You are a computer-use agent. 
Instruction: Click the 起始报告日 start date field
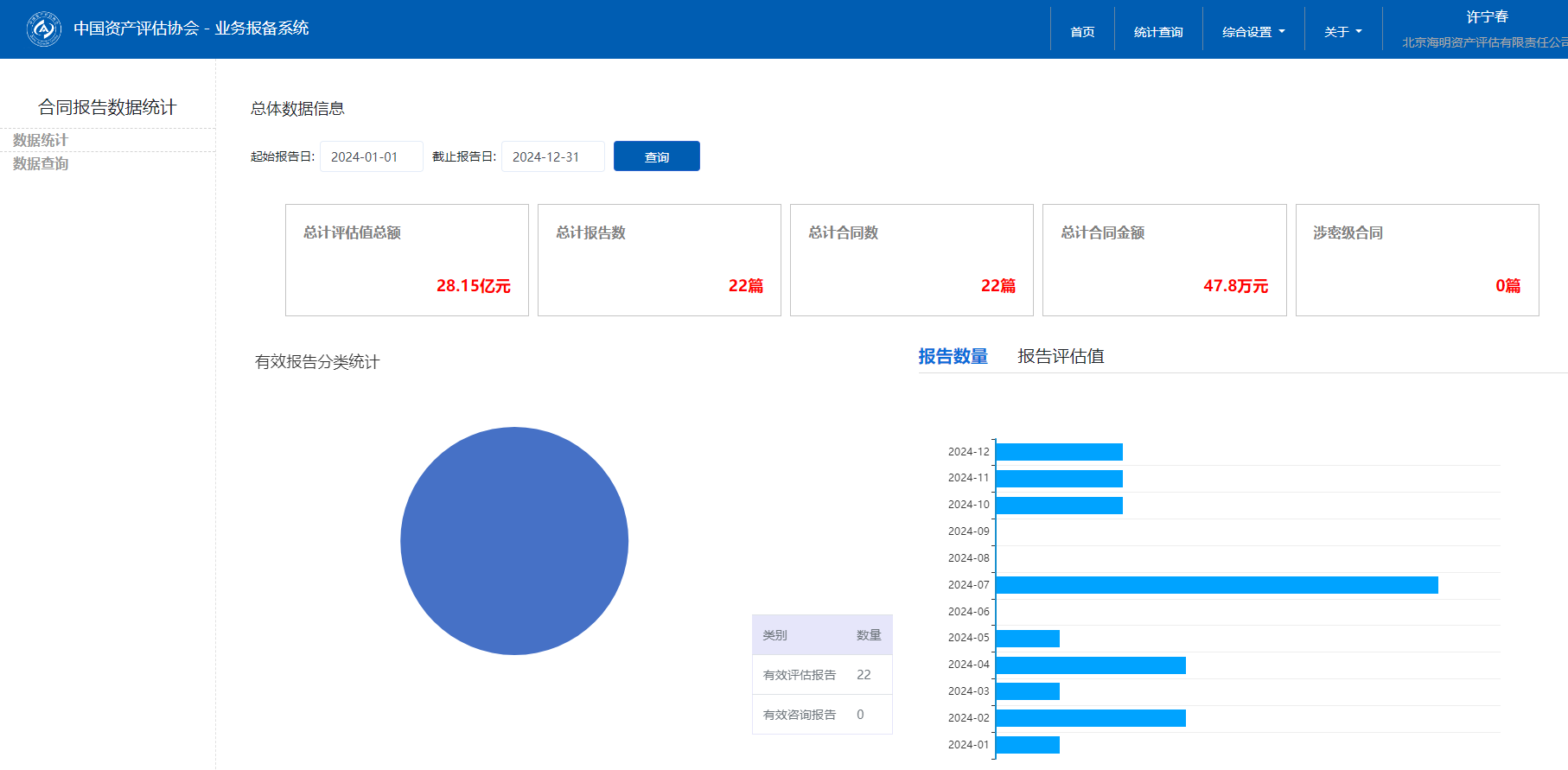coord(371,156)
